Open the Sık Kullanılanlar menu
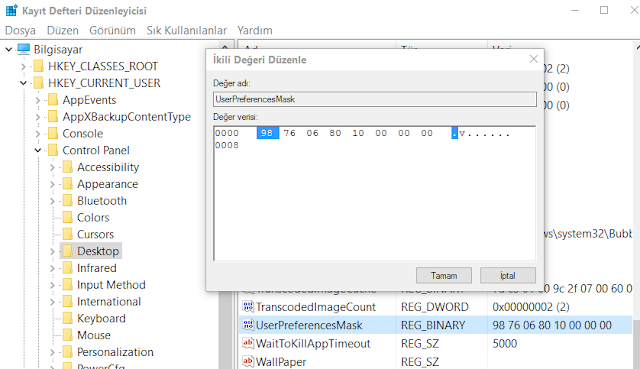Screen dimensions: 640x369 pos(187,30)
